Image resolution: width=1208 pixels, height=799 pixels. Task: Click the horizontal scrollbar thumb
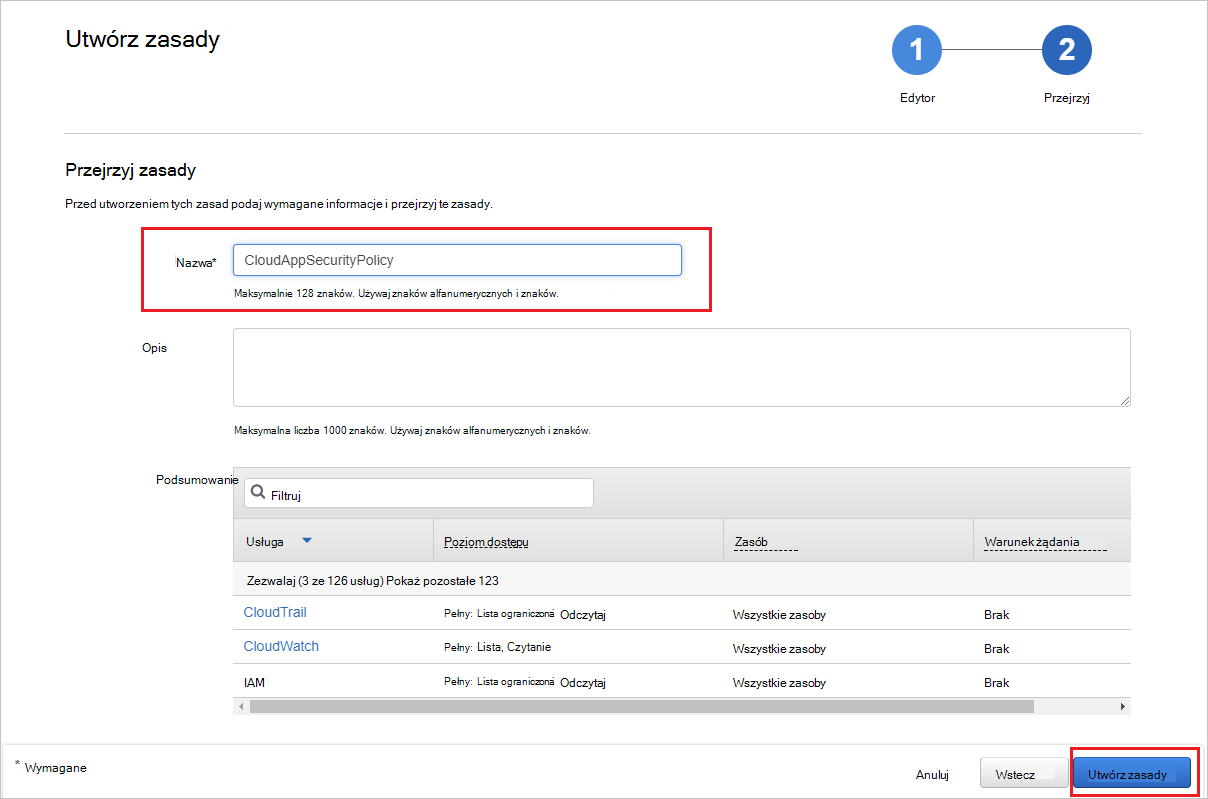pyautogui.click(x=640, y=706)
